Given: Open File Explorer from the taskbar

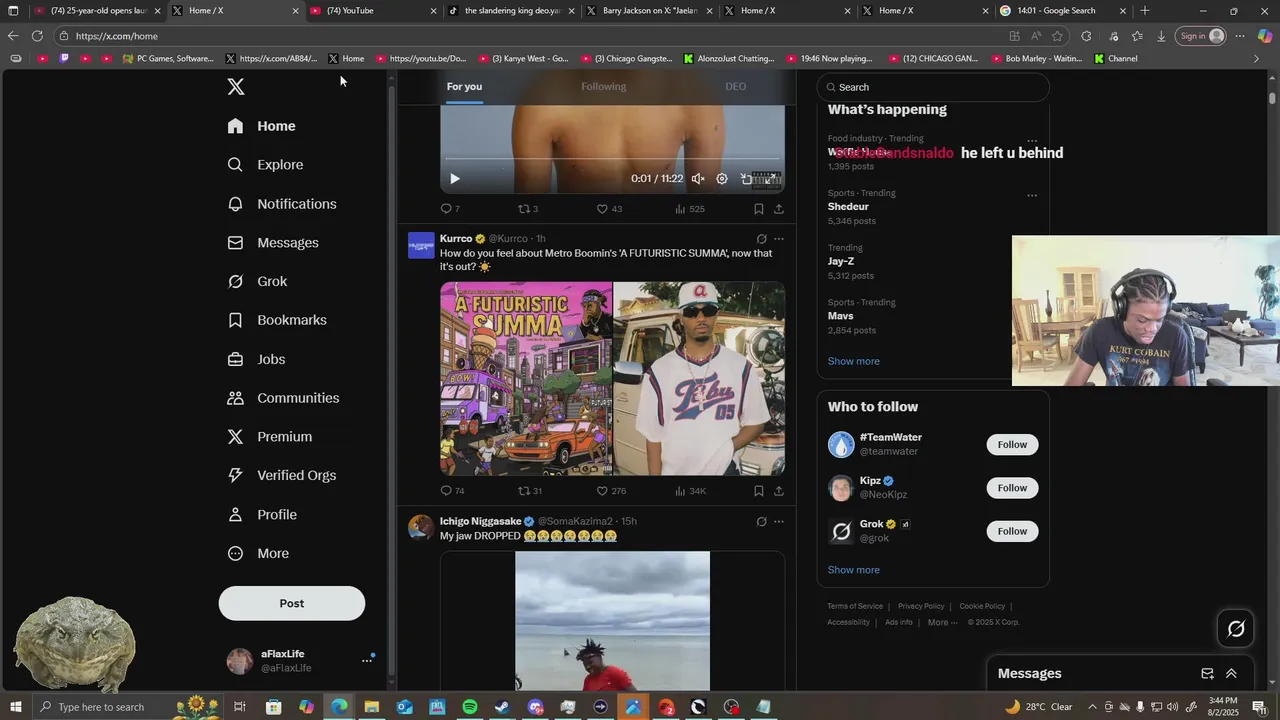Looking at the screenshot, I should [x=371, y=707].
